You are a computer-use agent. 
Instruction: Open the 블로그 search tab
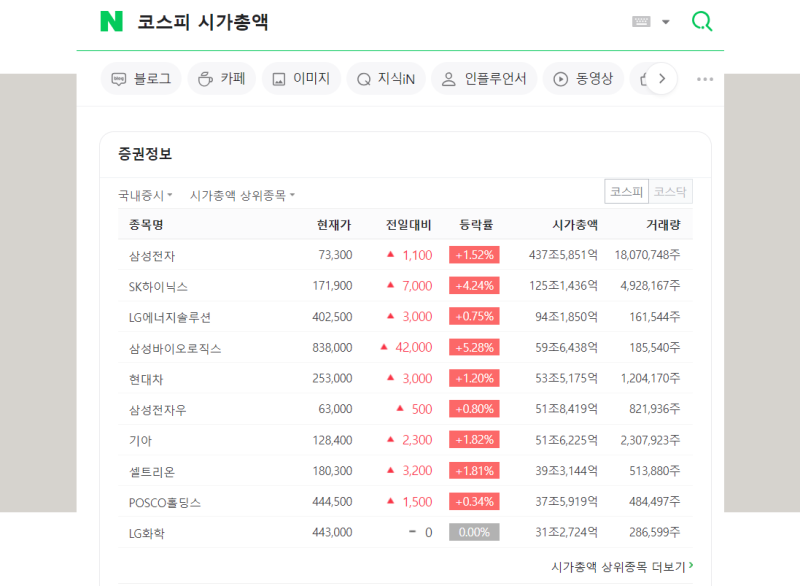141,79
